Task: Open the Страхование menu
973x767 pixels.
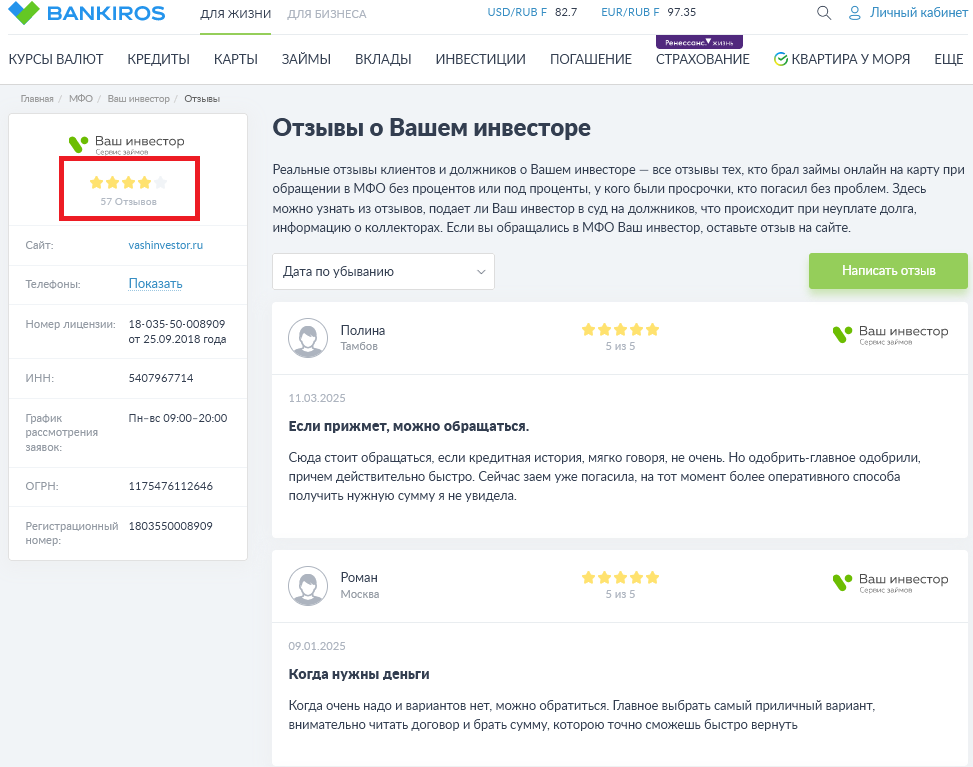Action: [702, 60]
